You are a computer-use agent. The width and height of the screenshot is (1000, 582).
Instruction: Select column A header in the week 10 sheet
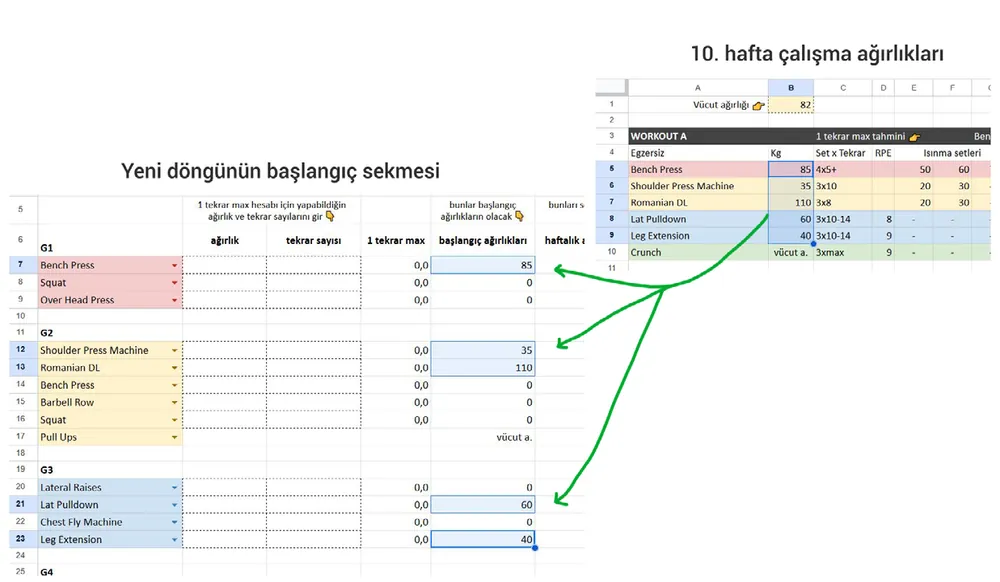pos(698,87)
